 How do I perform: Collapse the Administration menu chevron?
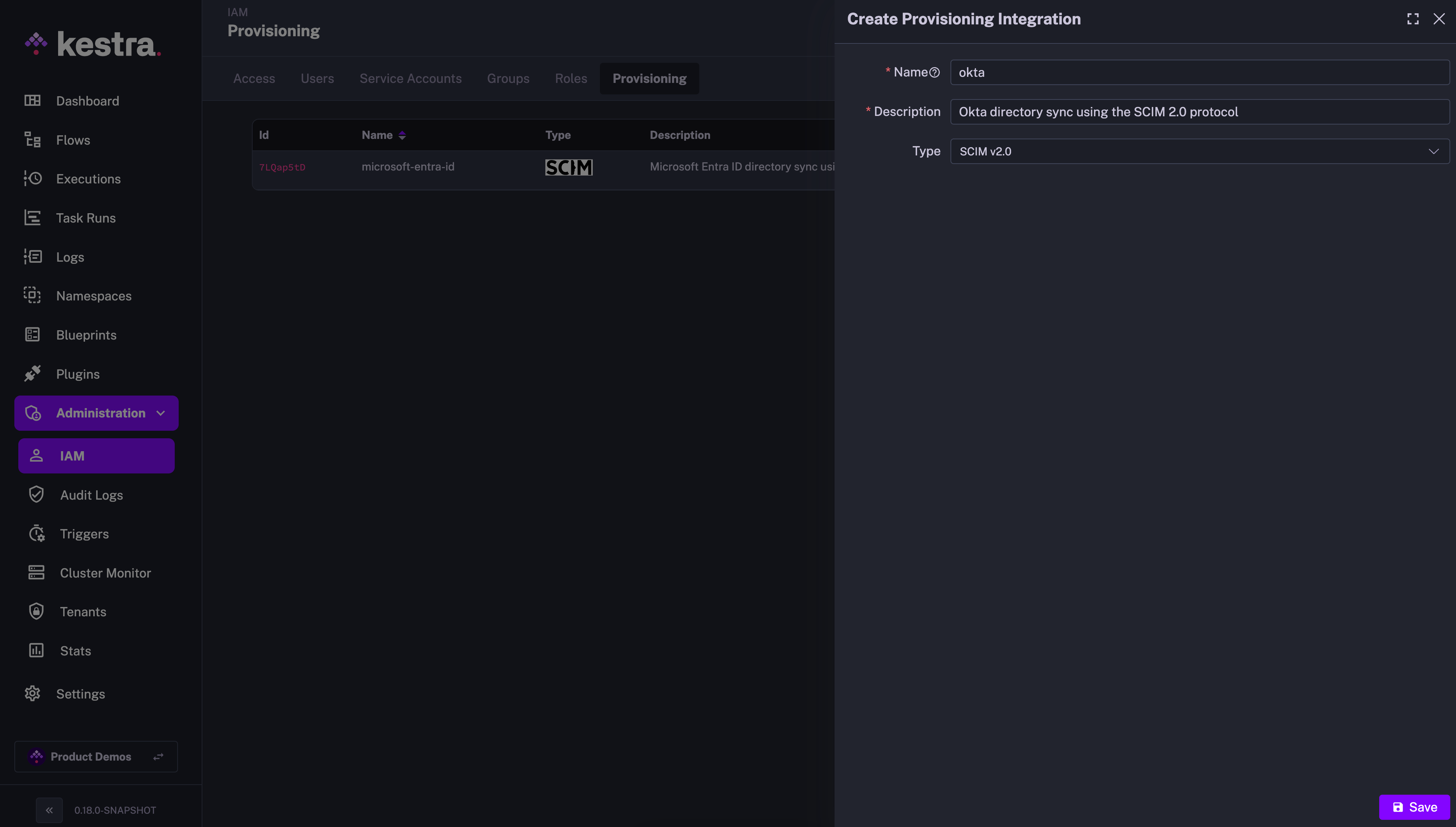tap(161, 413)
